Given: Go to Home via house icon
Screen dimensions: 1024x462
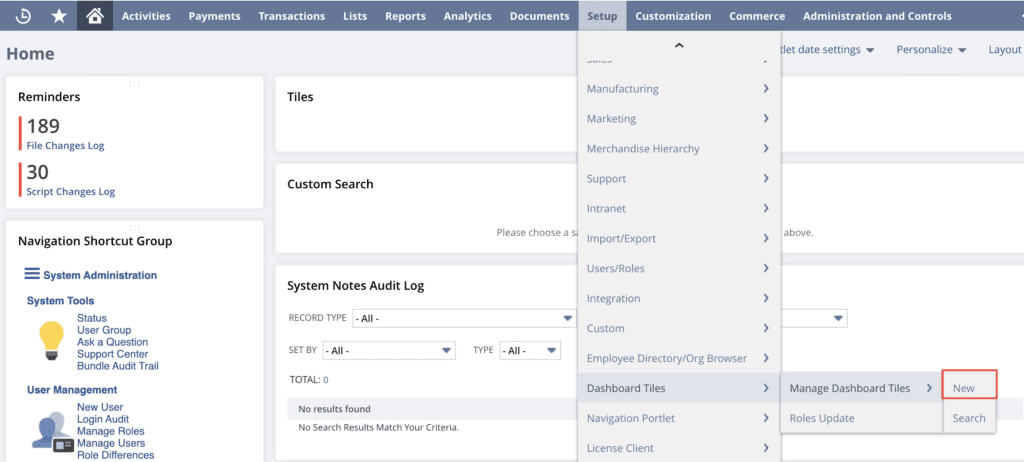Looking at the screenshot, I should click(x=94, y=16).
